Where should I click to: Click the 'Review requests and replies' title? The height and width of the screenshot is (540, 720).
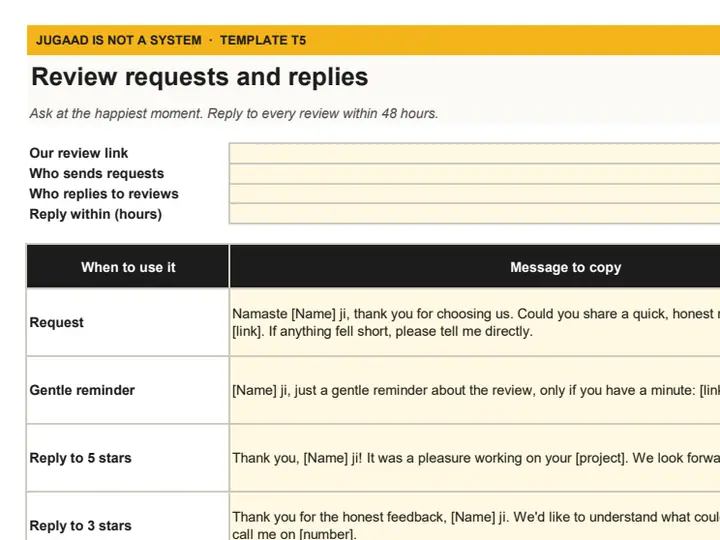(x=200, y=77)
